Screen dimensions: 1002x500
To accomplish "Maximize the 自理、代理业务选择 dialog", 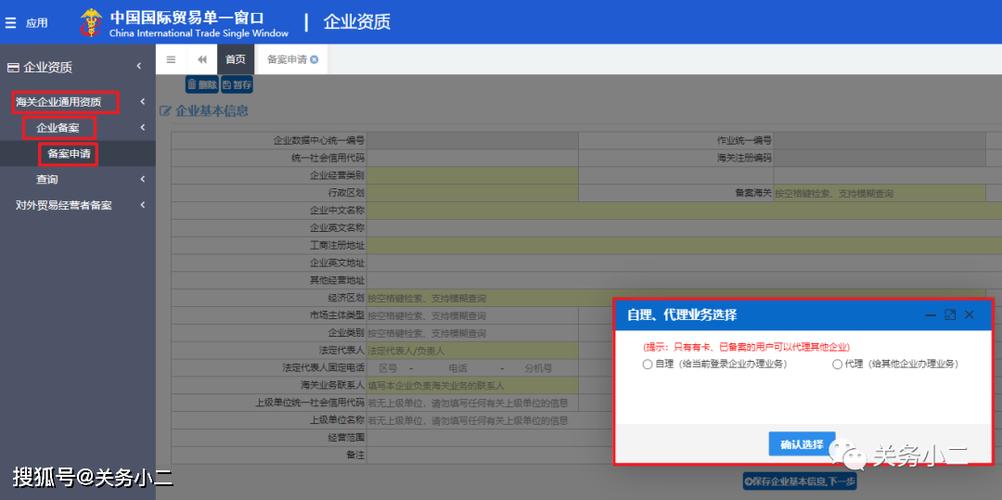I will click(950, 315).
